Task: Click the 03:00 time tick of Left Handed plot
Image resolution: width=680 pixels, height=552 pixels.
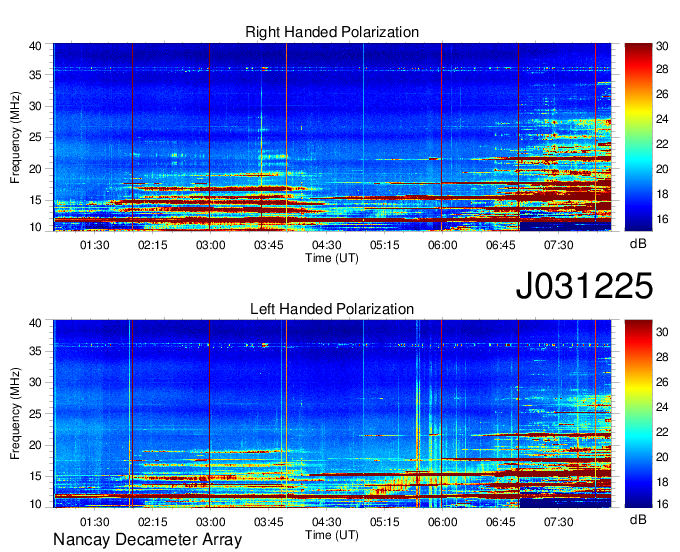Action: tap(211, 522)
